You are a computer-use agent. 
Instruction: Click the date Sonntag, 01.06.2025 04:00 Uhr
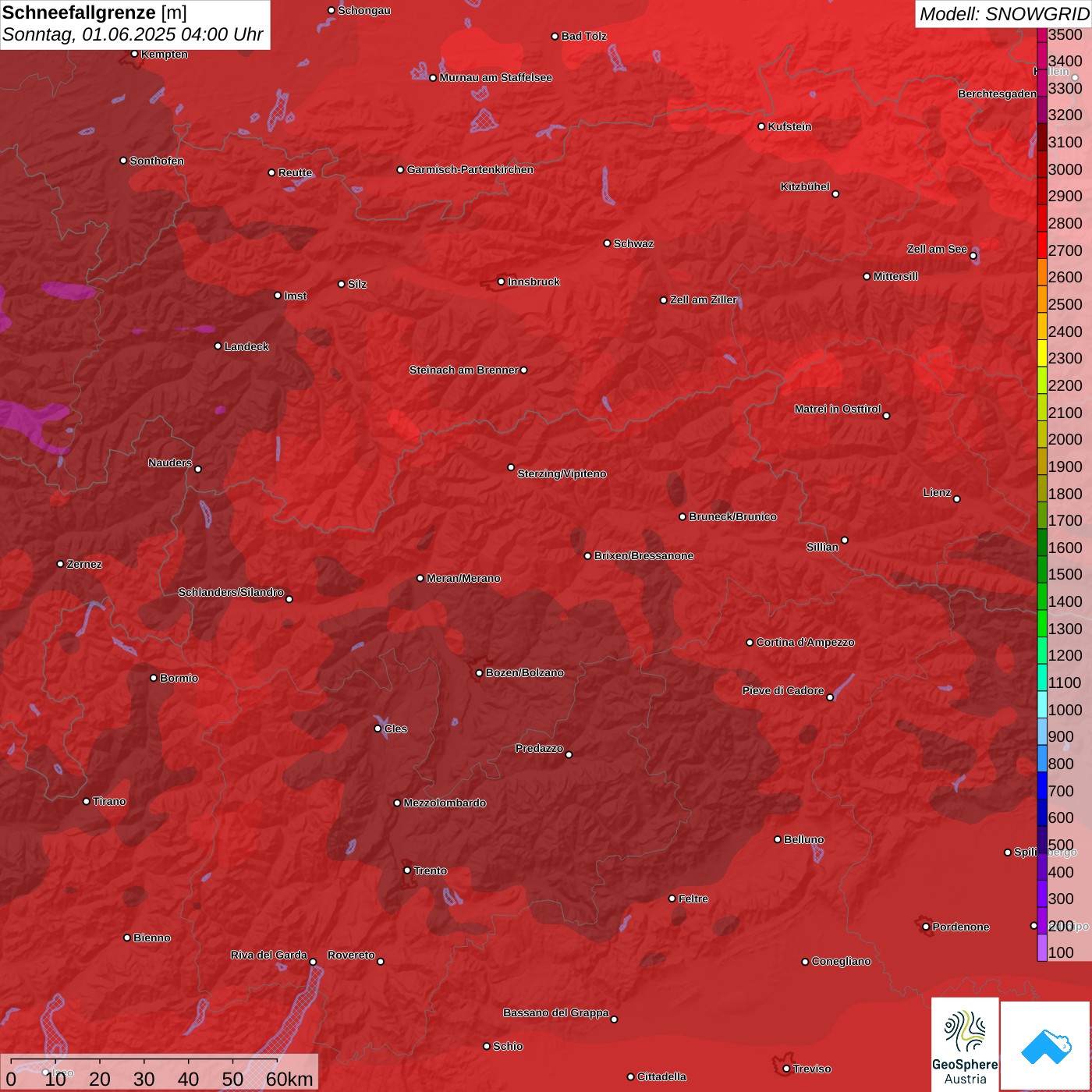133,35
